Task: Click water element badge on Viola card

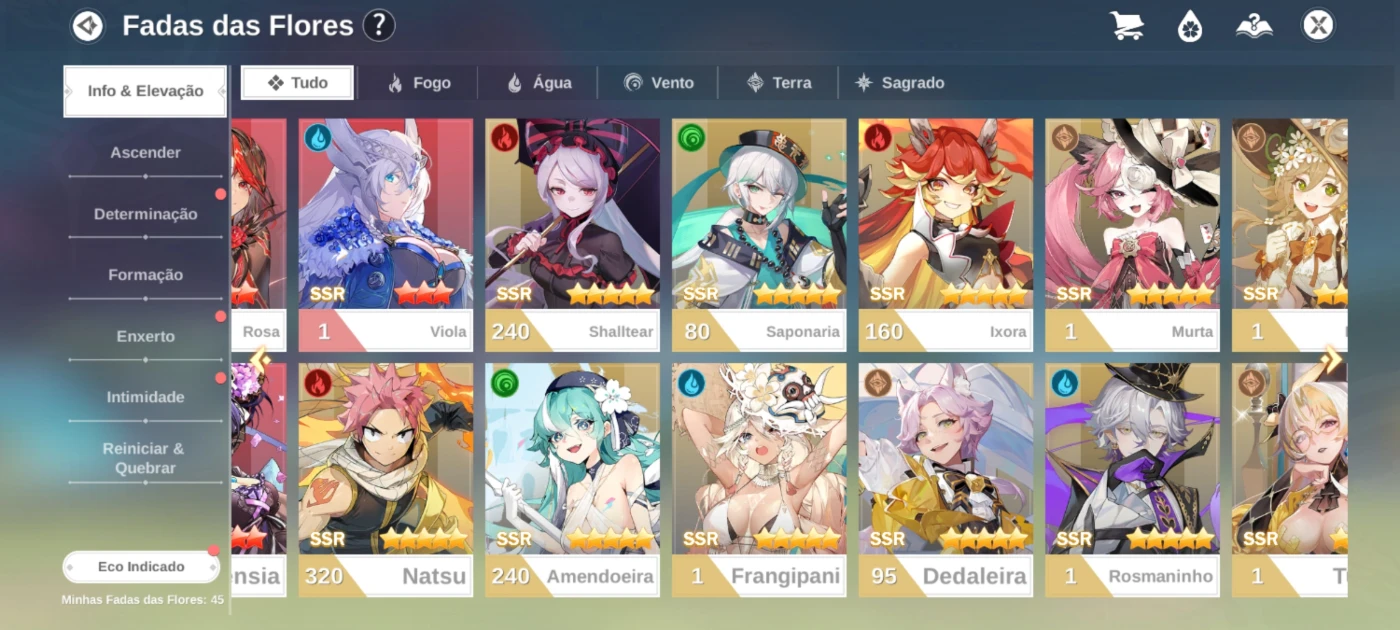Action: coord(317,137)
